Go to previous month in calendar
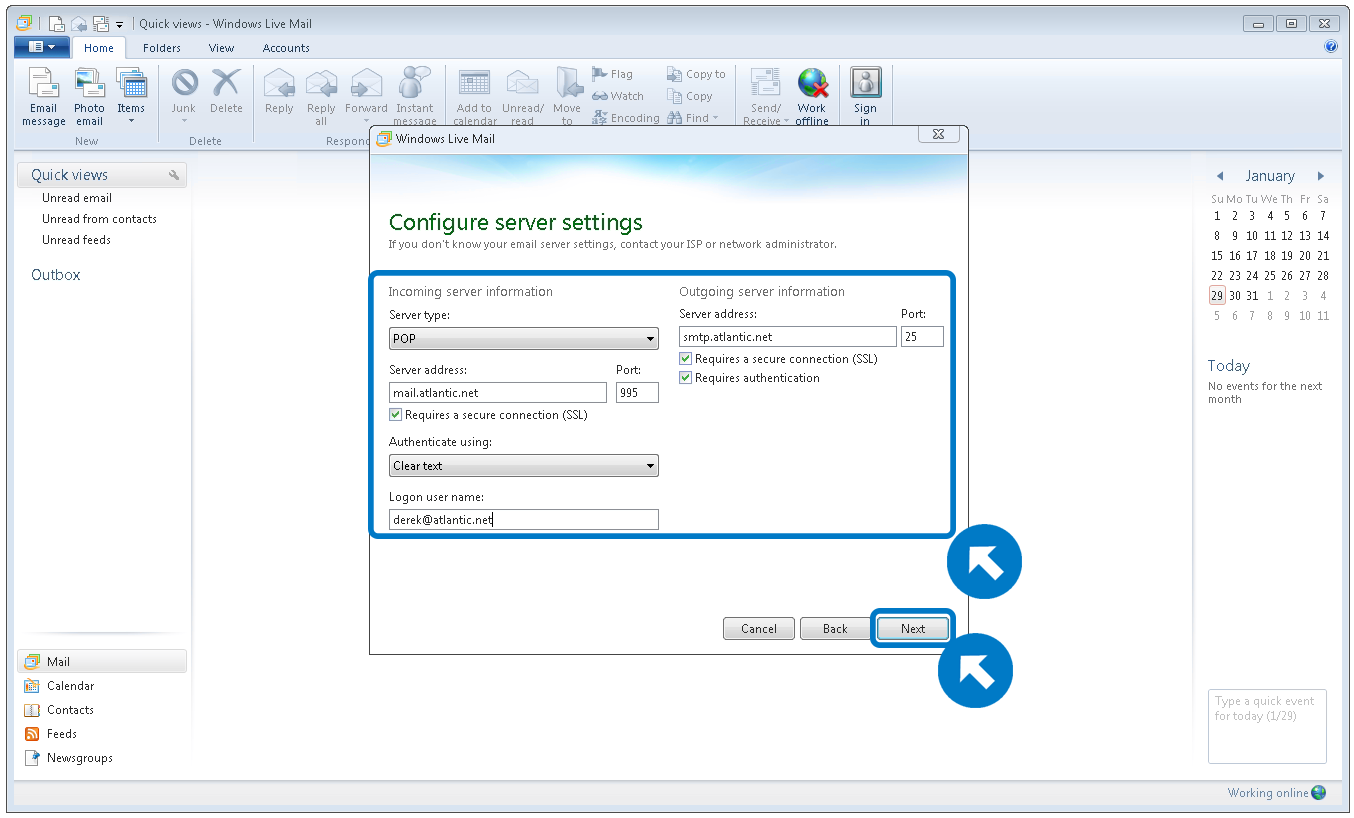Image resolution: width=1354 pixels, height=818 pixels. (1220, 176)
